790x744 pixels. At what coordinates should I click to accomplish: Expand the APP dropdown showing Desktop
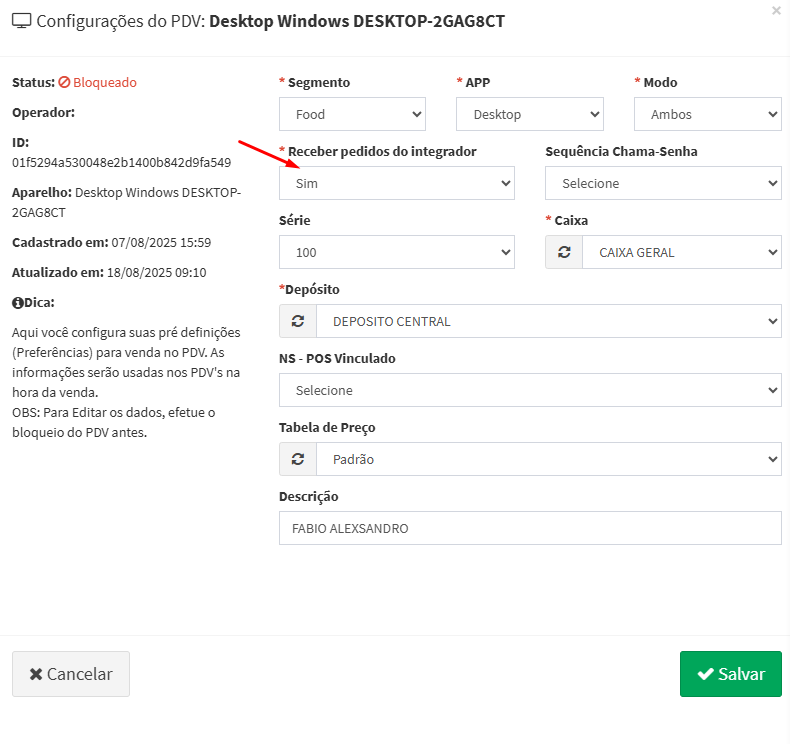(529, 115)
